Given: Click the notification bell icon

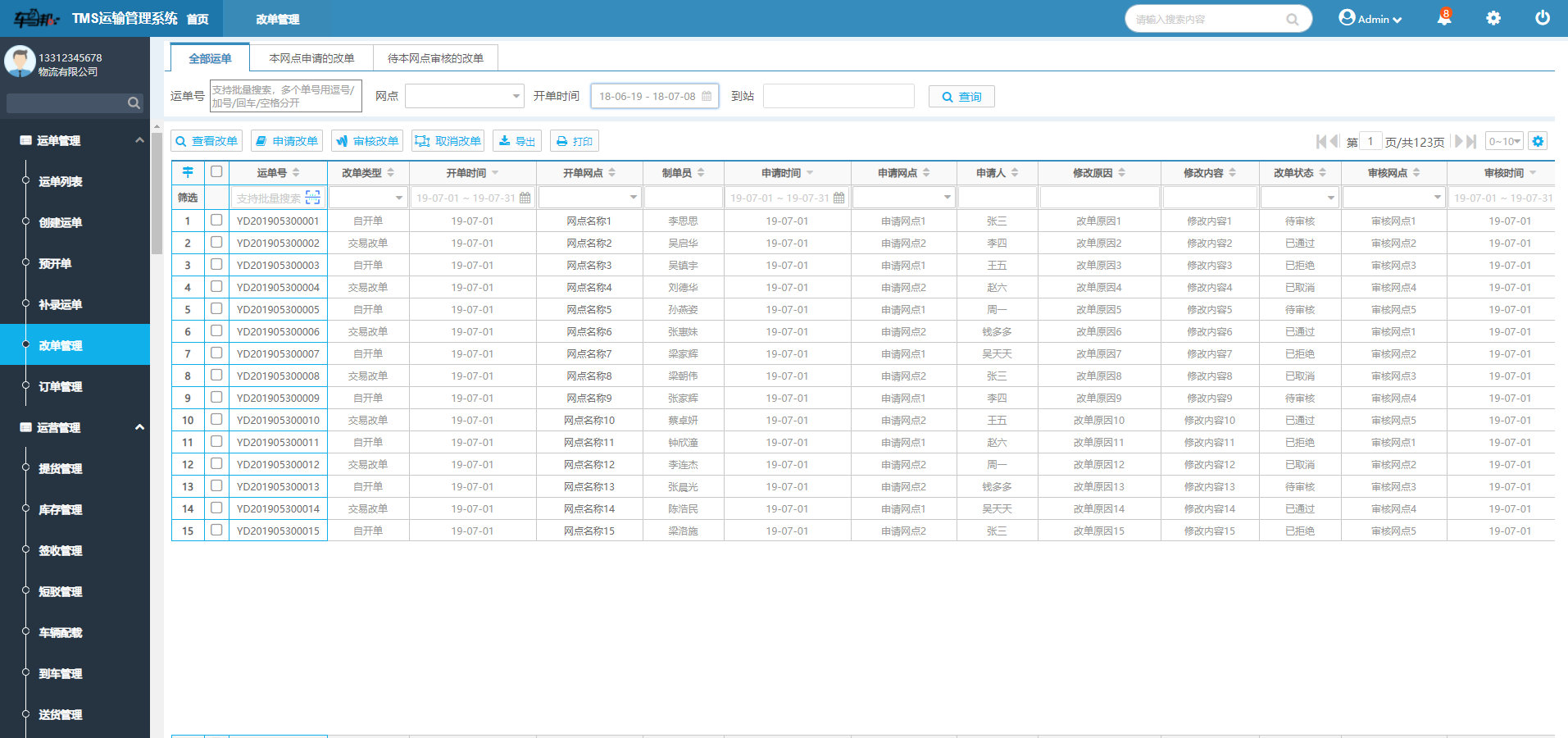Looking at the screenshot, I should [1443, 18].
